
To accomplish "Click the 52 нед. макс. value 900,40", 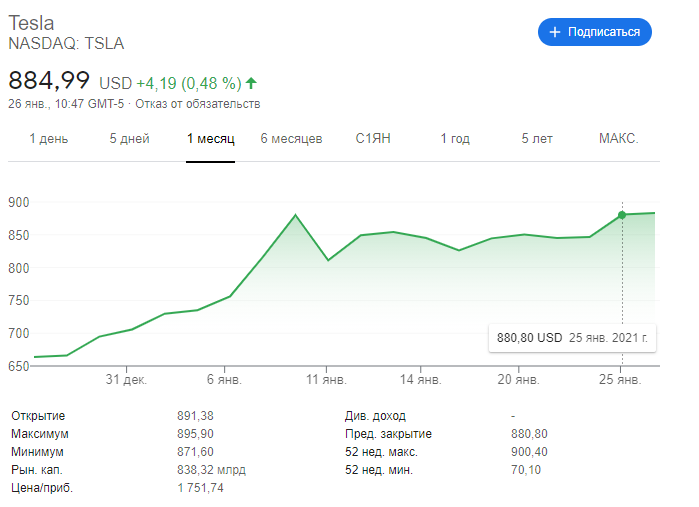I will (531, 452).
